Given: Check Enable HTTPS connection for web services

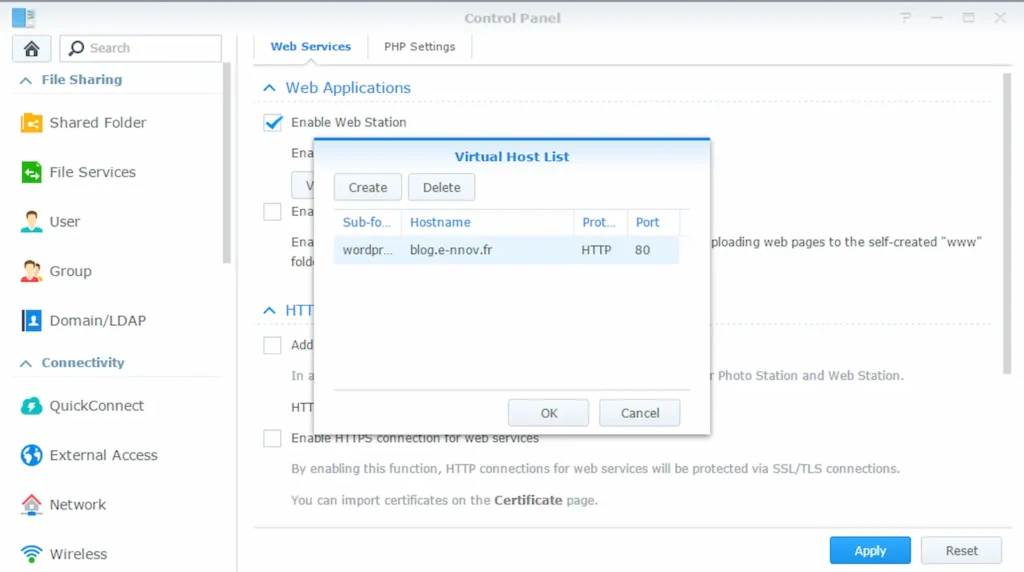Looking at the screenshot, I should pyautogui.click(x=272, y=438).
